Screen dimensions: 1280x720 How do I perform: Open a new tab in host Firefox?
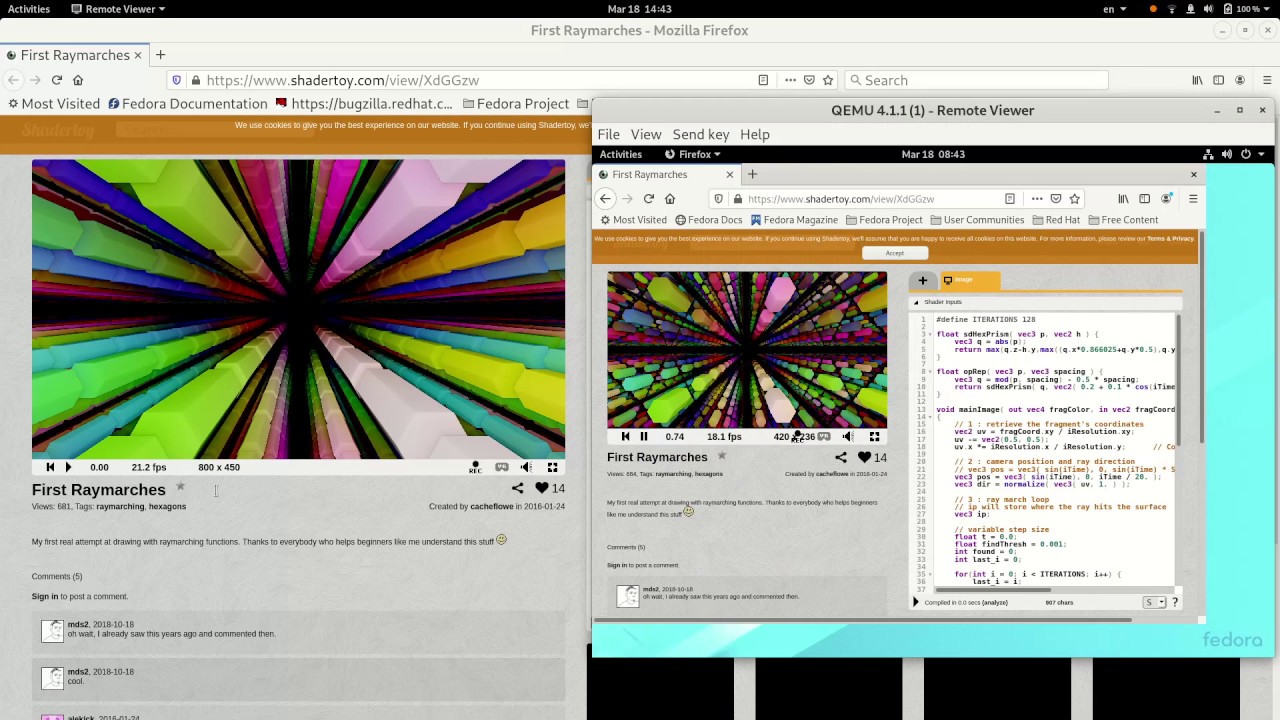(x=160, y=55)
